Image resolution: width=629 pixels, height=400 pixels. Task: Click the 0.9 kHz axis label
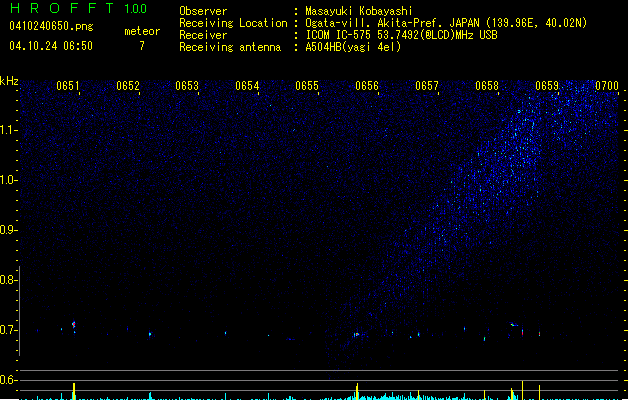[x=9, y=230]
